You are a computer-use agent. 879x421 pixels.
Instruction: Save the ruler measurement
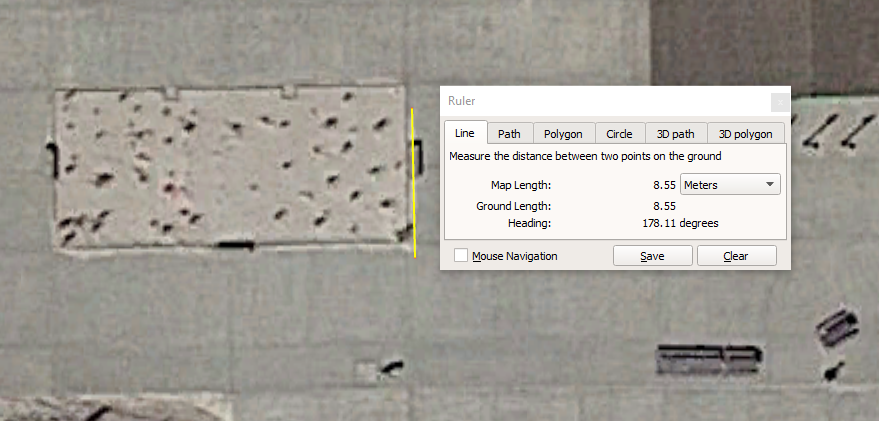[652, 256]
